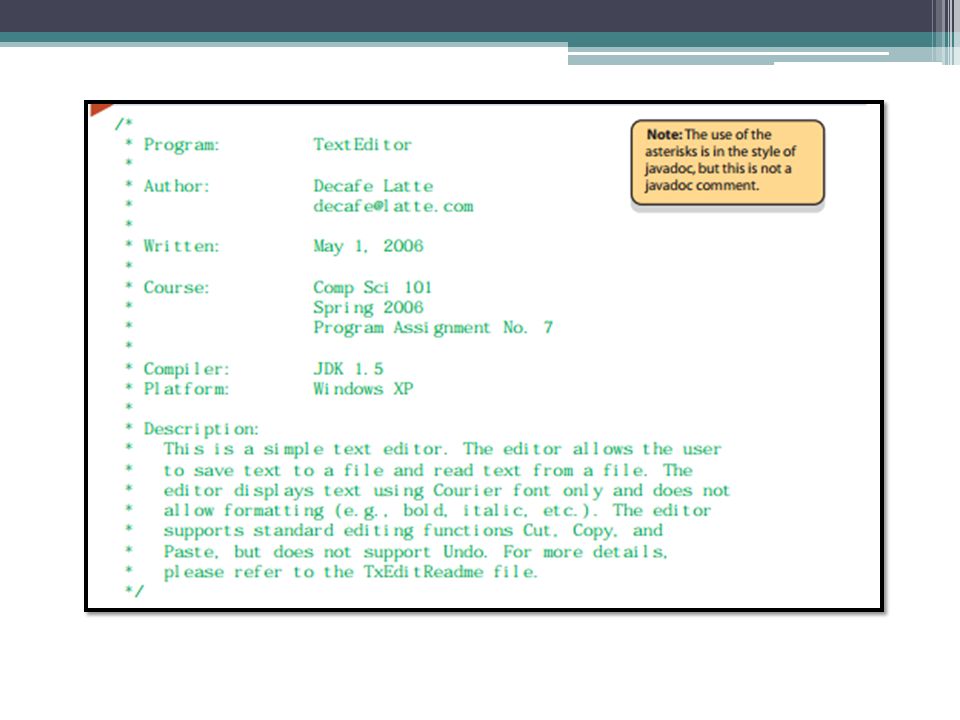Click the 'Description:' heading
960x720 pixels.
[x=201, y=429]
